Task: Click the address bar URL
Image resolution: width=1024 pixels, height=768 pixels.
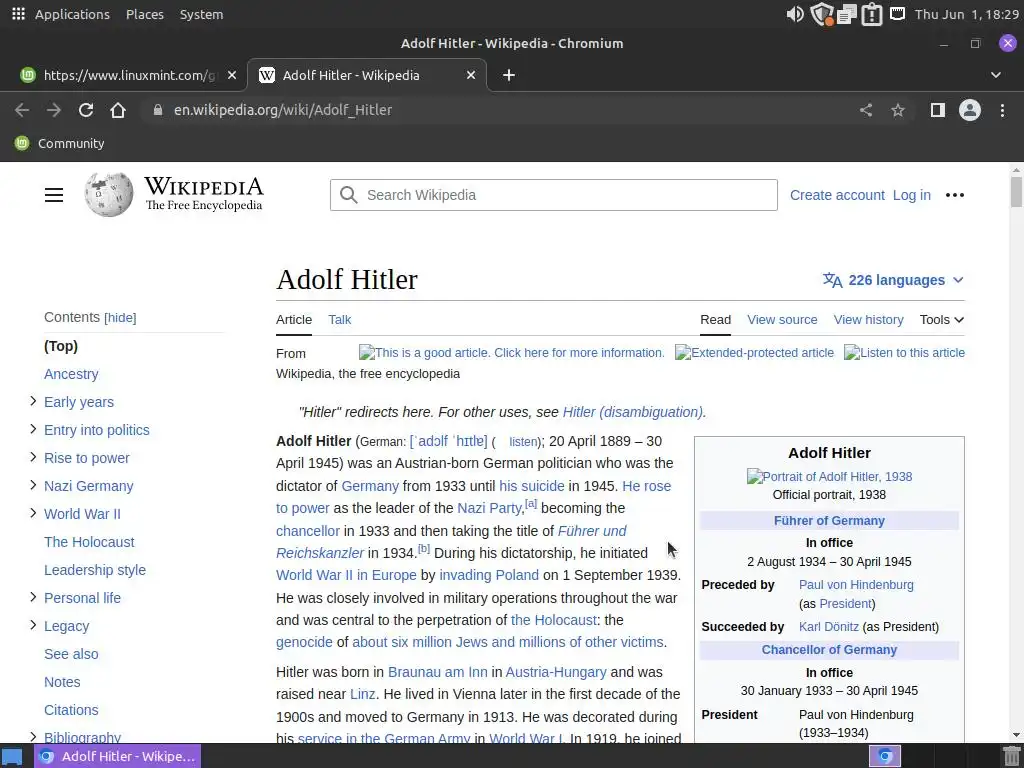Action: point(283,110)
